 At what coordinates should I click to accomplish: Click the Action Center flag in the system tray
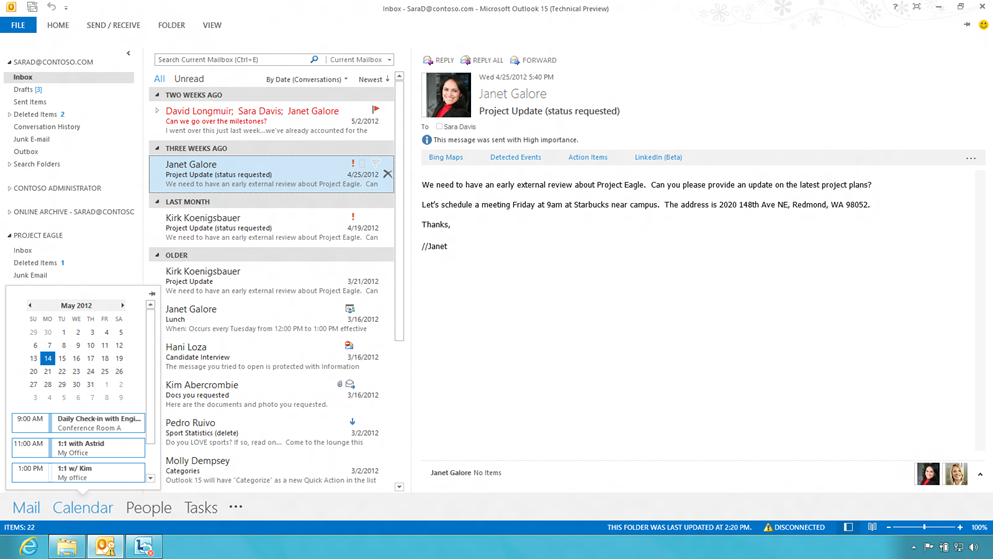coord(929,547)
